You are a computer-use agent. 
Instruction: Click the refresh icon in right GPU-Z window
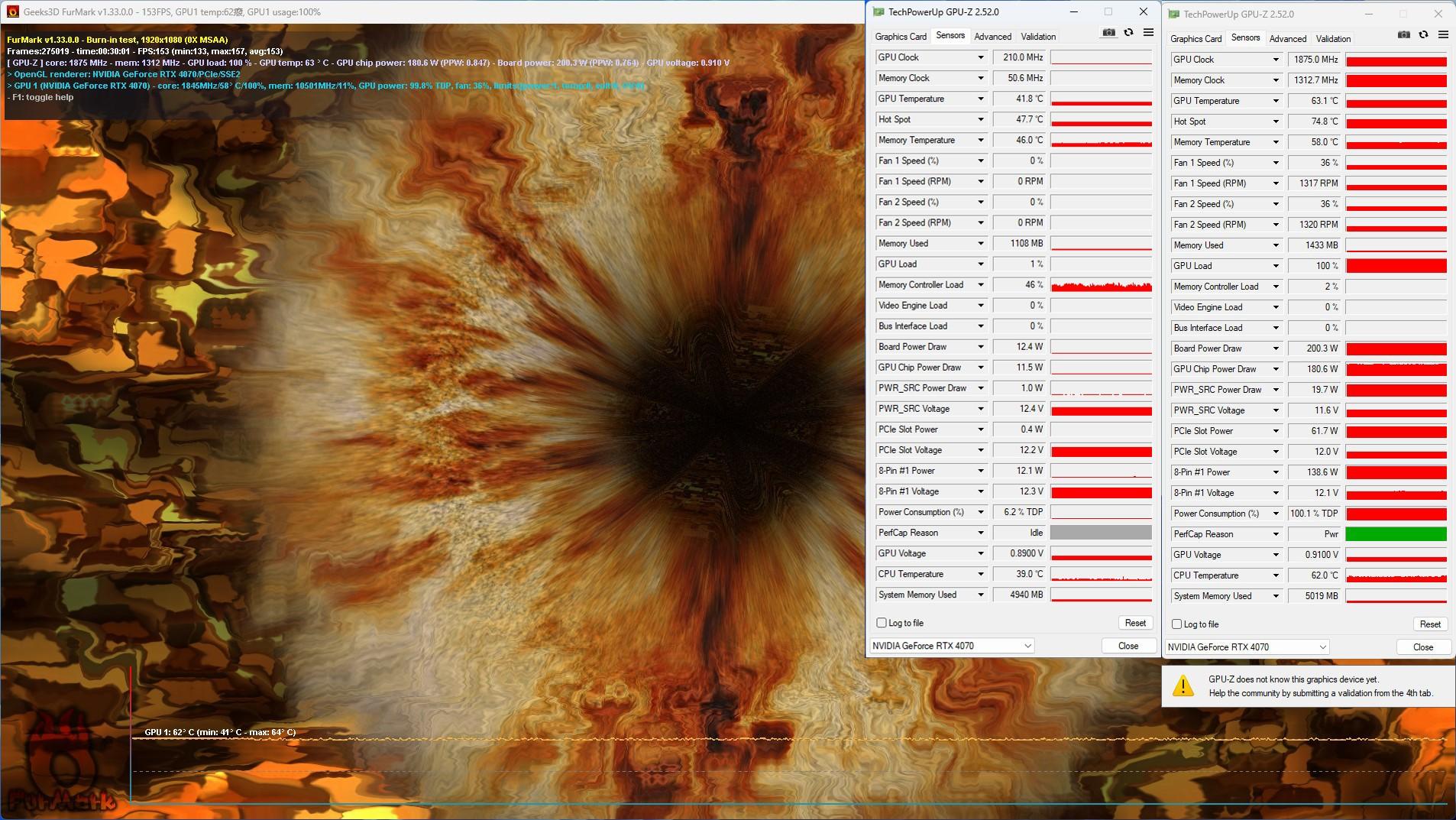(x=1423, y=35)
